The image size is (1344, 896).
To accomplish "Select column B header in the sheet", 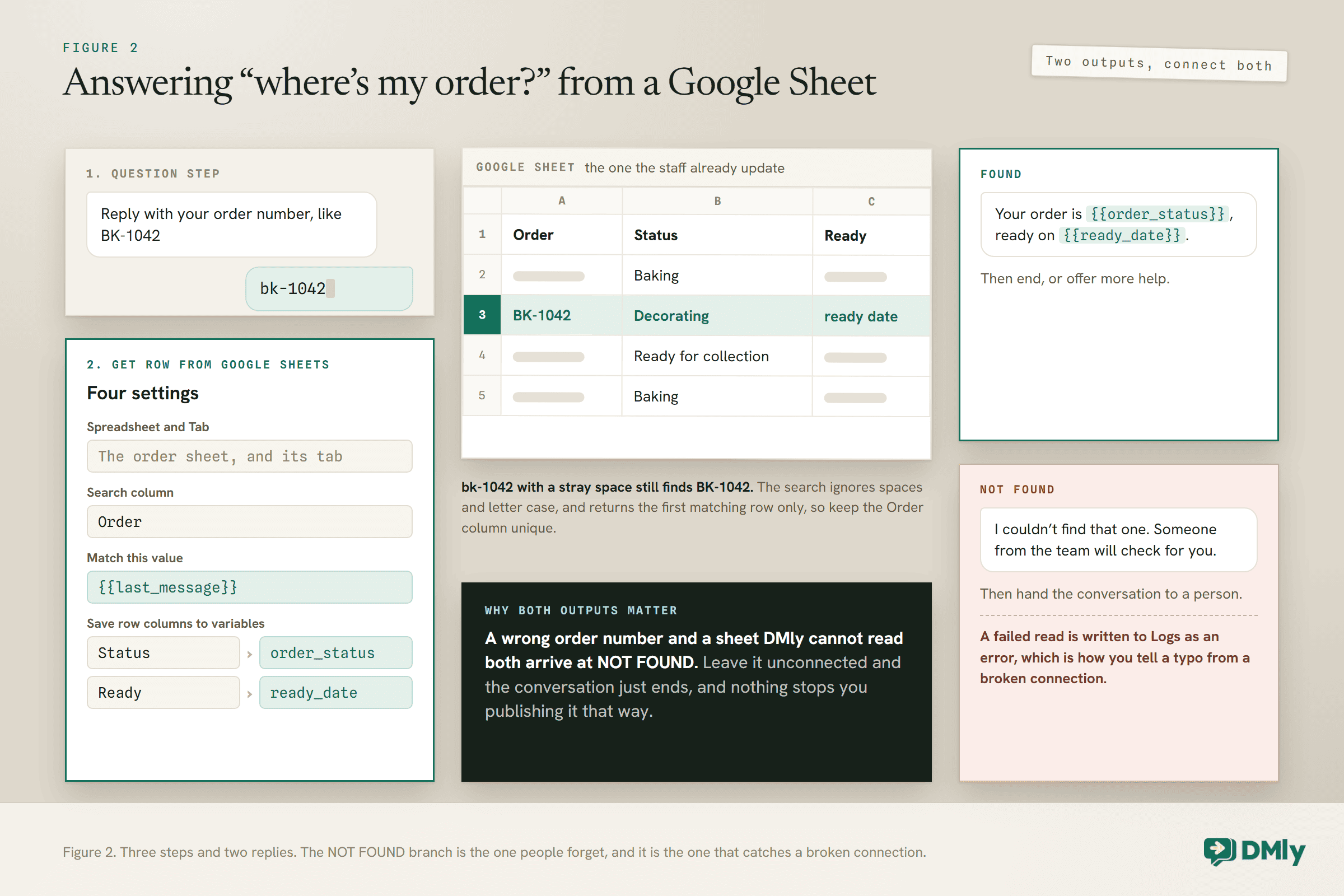I will (717, 200).
